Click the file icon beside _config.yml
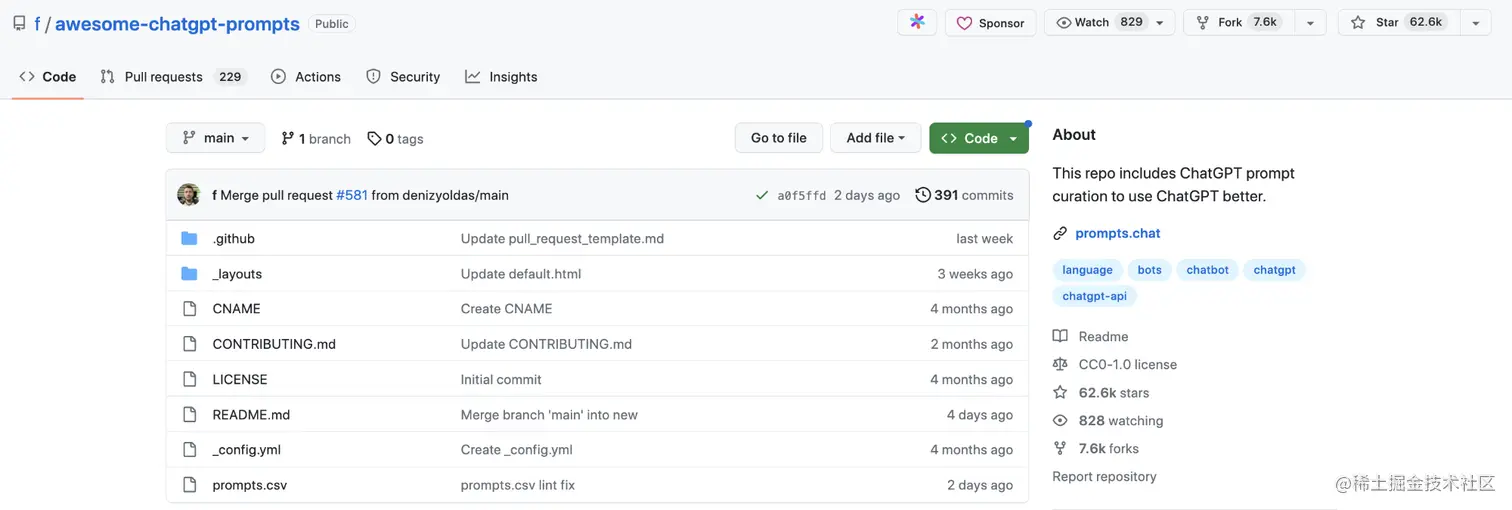The width and height of the screenshot is (1512, 510). click(x=190, y=449)
